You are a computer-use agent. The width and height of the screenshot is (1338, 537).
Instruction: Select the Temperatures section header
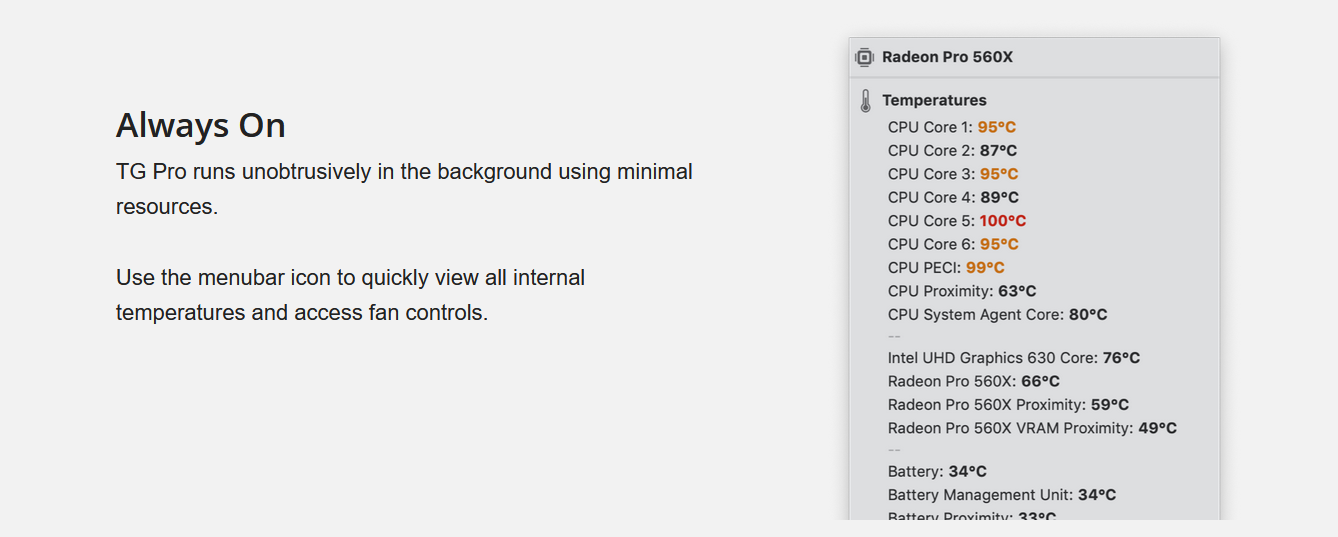point(934,101)
